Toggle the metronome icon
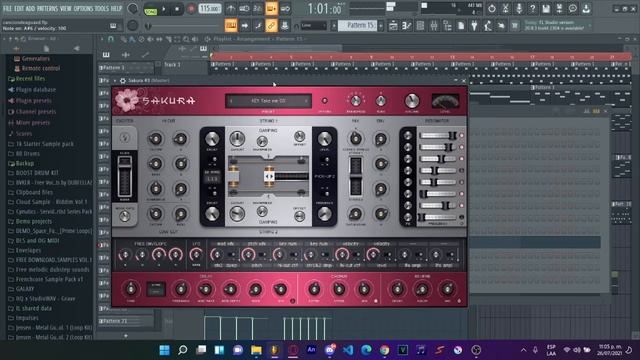Screen dimensions: 640x360 (231, 9)
